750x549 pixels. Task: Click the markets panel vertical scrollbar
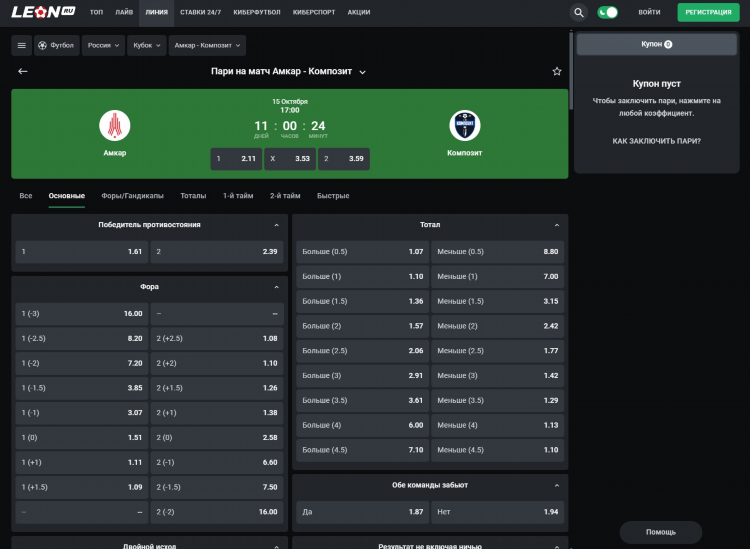click(x=571, y=71)
